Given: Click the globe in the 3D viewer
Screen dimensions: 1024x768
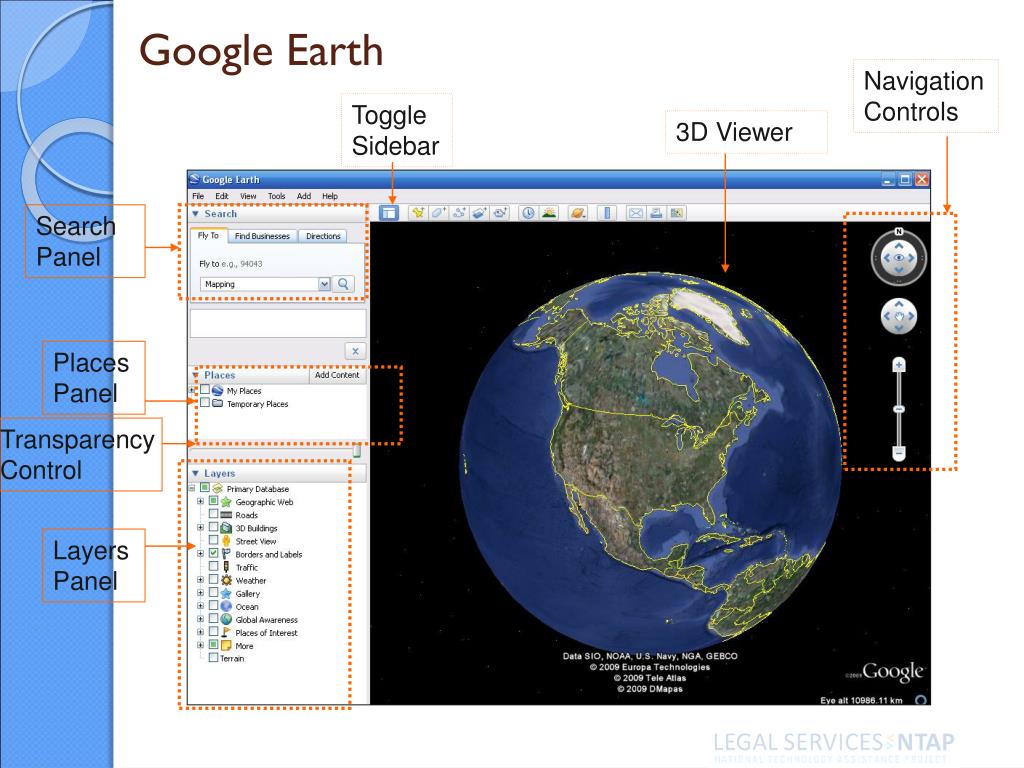Looking at the screenshot, I should [x=650, y=461].
